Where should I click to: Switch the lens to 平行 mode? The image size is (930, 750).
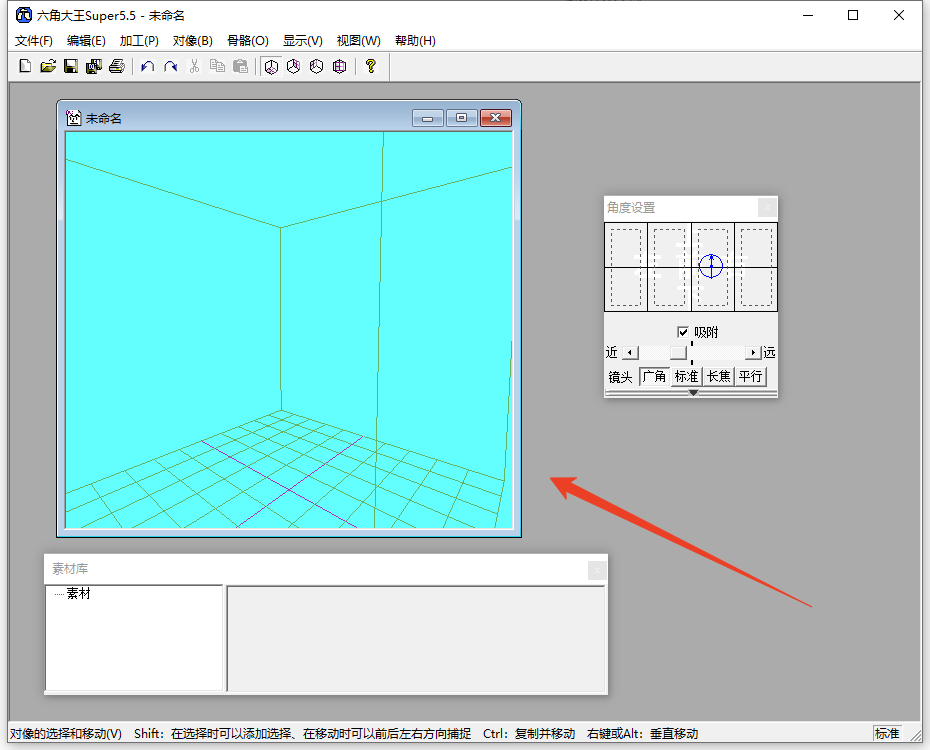[x=750, y=377]
